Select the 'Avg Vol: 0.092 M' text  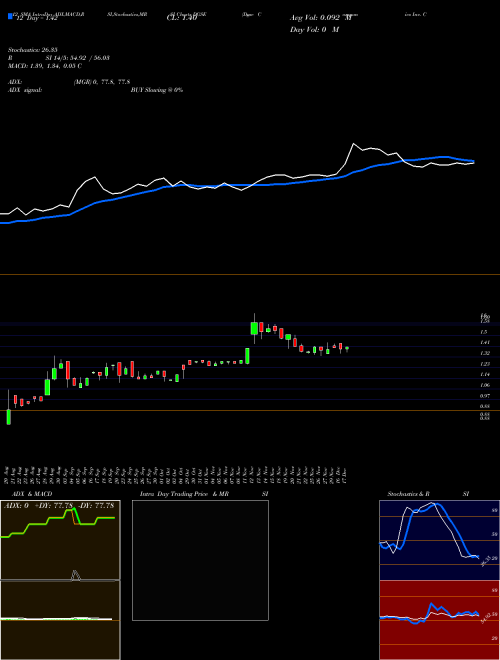pyautogui.click(x=321, y=18)
